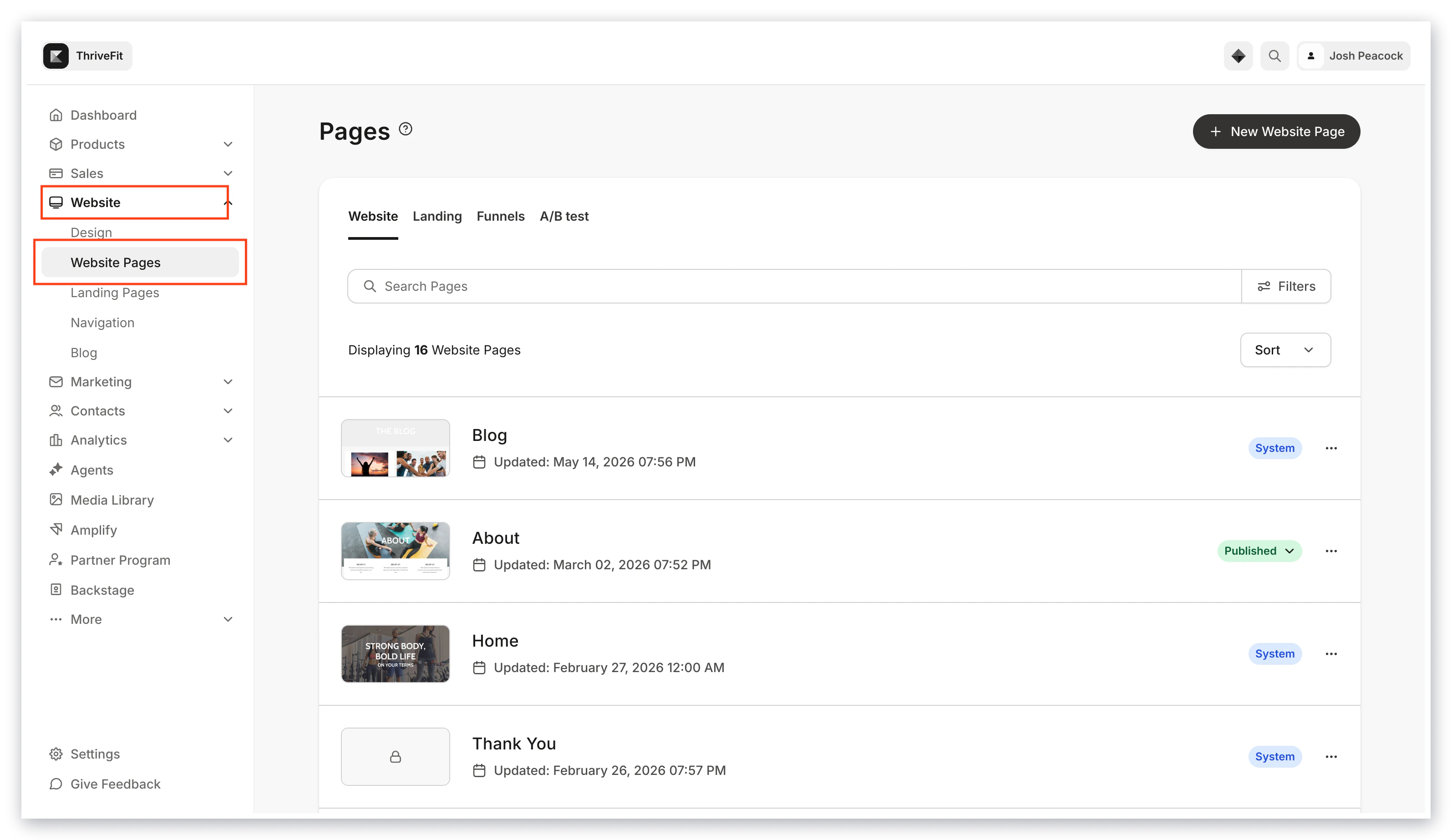The height and width of the screenshot is (840, 1452).
Task: Open Blog under Website menu
Action: point(84,353)
